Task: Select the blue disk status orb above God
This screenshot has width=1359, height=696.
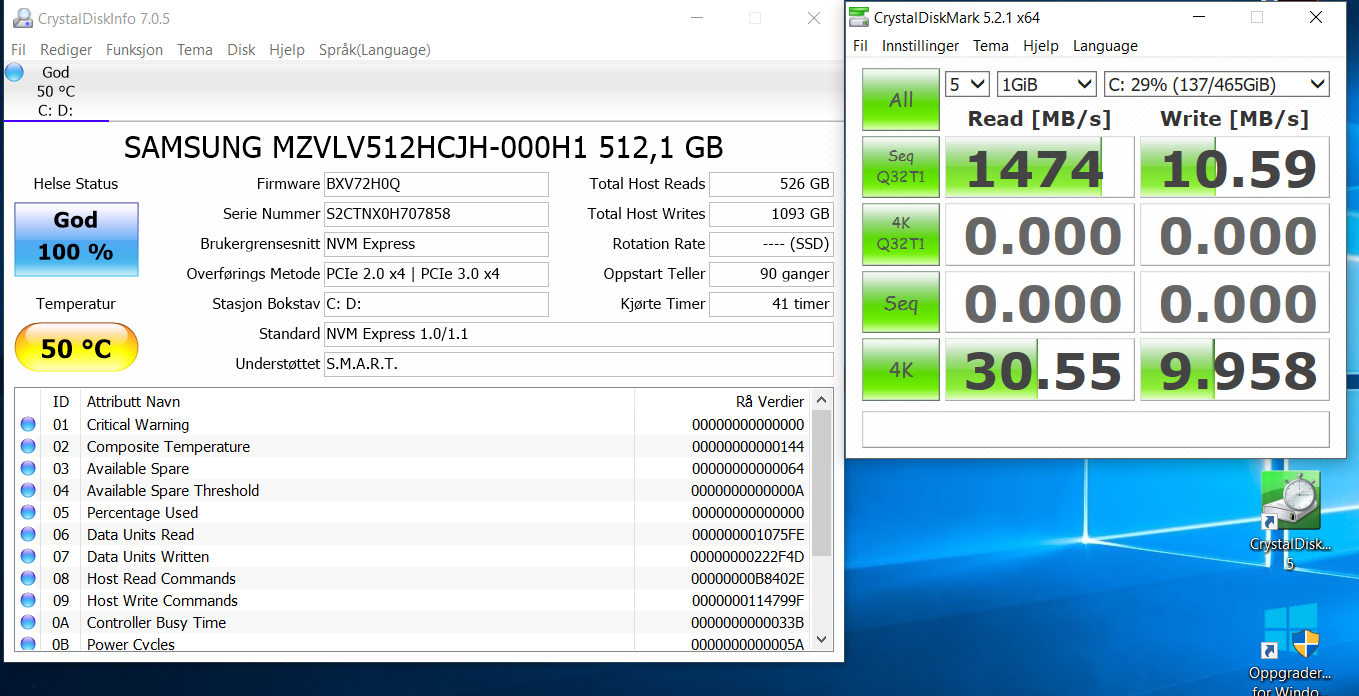Action: [14, 72]
